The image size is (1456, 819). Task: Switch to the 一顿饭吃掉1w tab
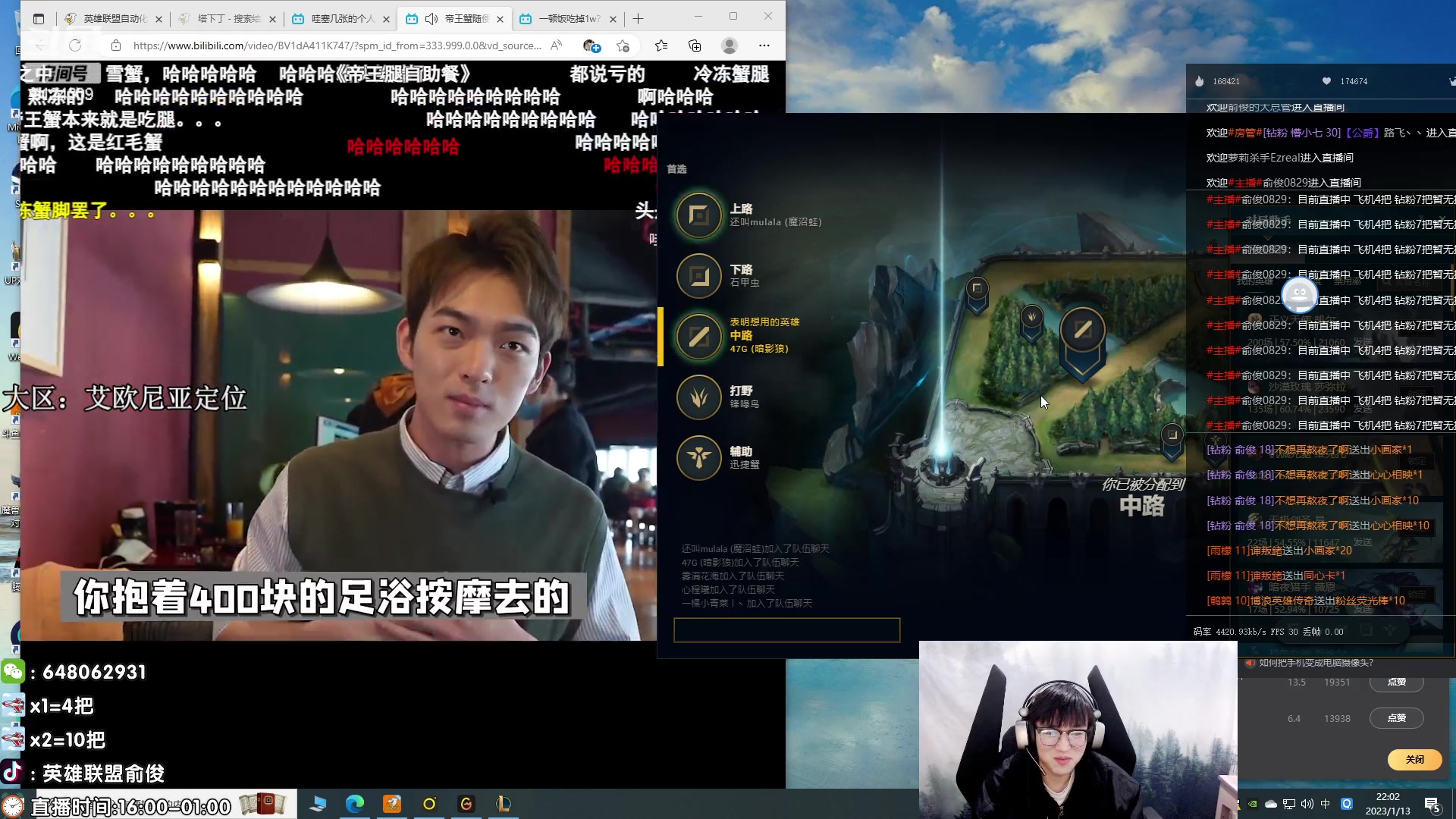[x=568, y=18]
